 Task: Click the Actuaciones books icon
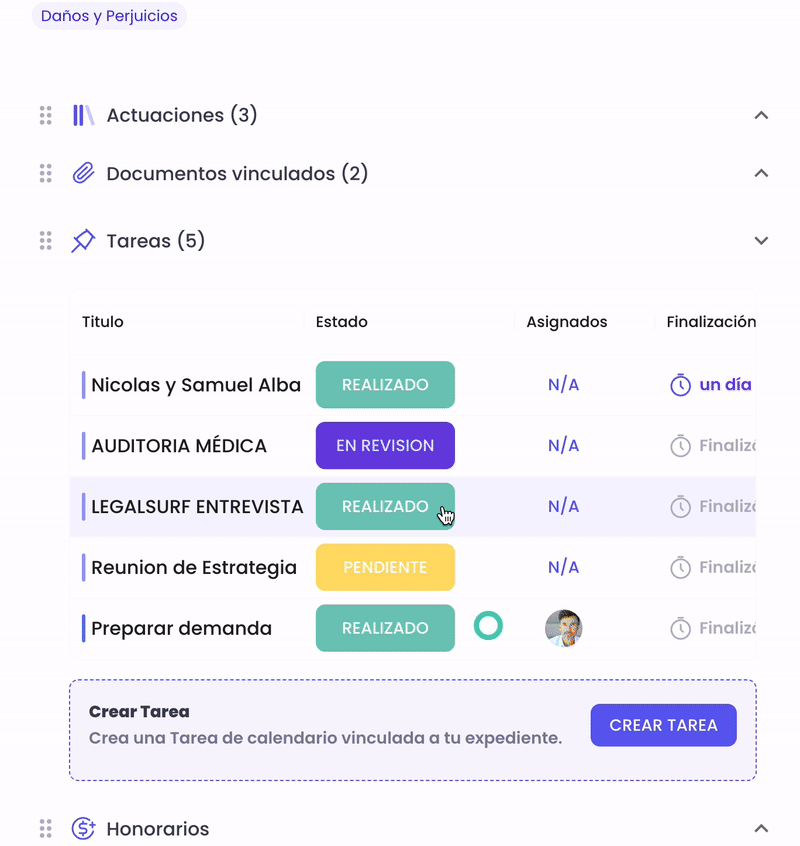[x=83, y=115]
